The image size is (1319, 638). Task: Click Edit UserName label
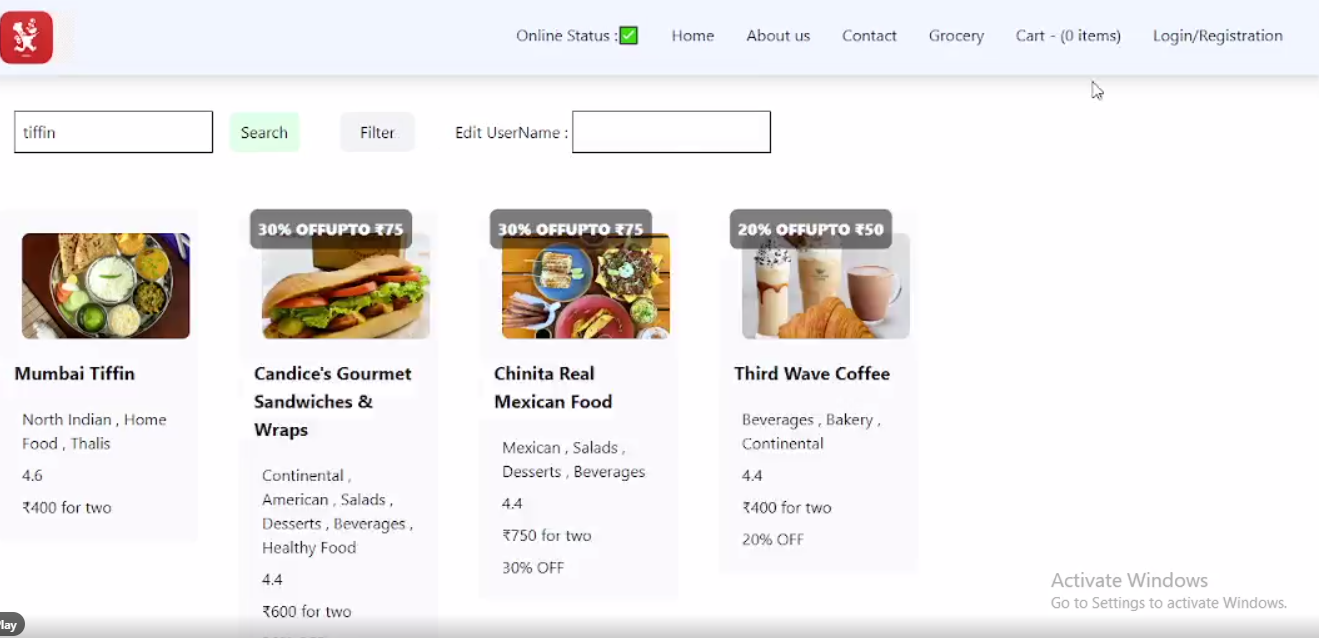click(x=511, y=132)
